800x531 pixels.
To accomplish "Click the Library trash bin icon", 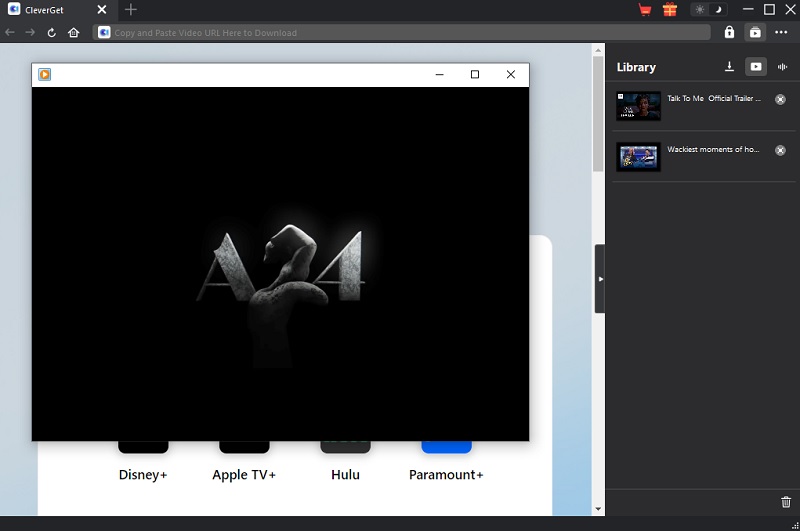I will (x=786, y=502).
